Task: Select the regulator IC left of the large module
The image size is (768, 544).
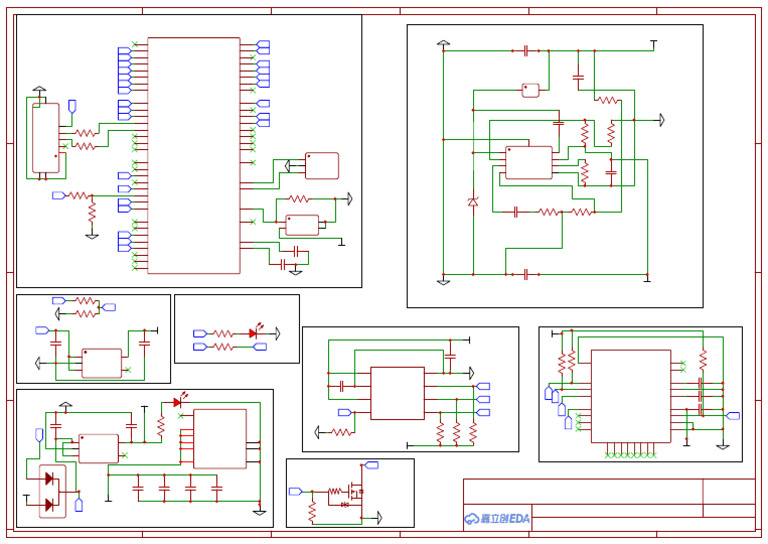Action: pos(98,448)
